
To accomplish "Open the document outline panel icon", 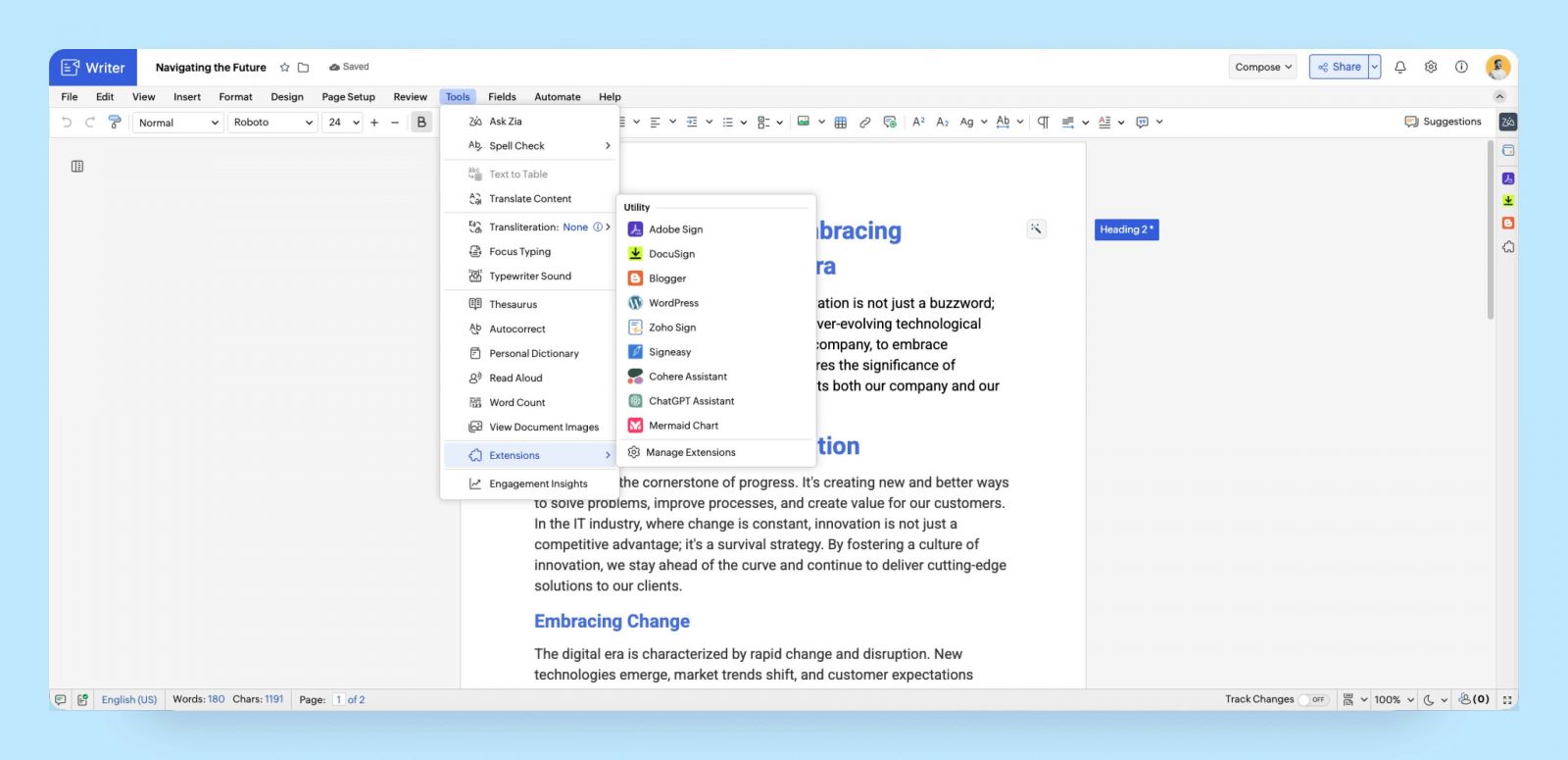I will point(77,167).
